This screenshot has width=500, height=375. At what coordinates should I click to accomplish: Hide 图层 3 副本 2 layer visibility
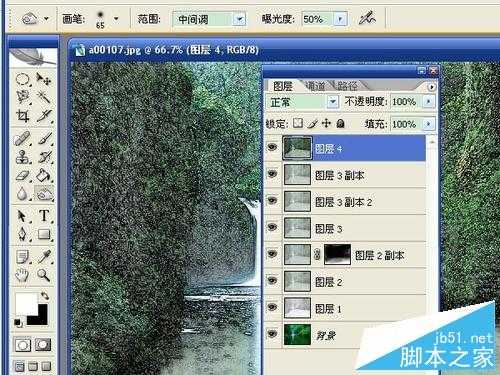point(273,200)
